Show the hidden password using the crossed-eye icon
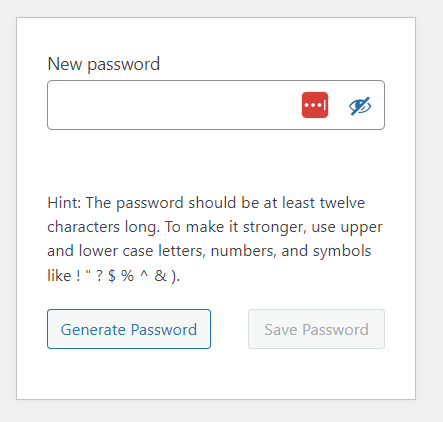The image size is (443, 422). (360, 106)
